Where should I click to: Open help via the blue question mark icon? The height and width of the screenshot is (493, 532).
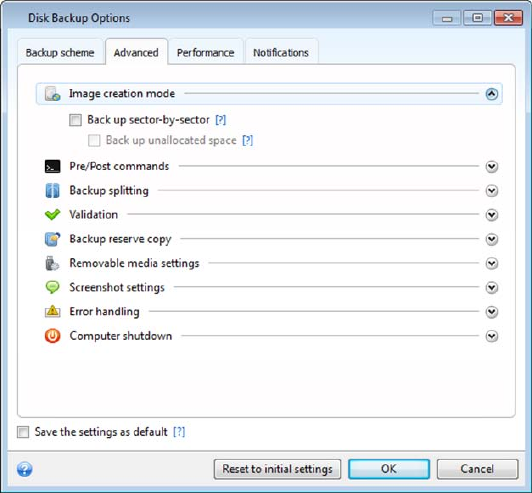coord(25,470)
